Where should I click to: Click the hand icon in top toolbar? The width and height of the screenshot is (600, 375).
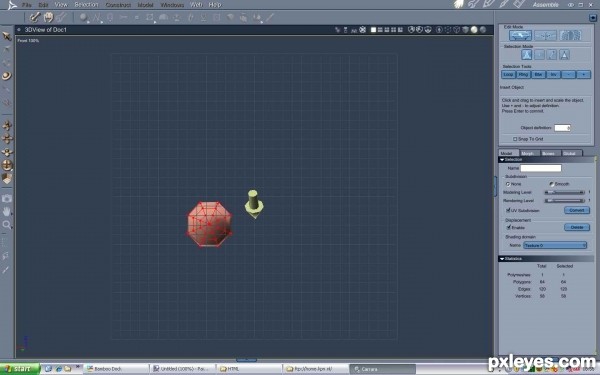48,17
